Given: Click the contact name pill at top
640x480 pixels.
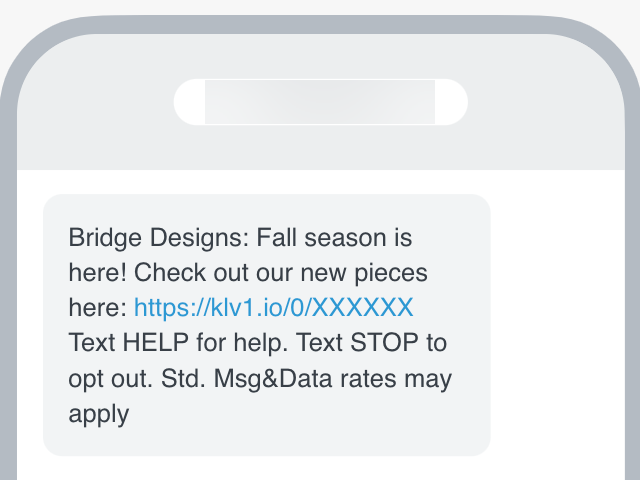Looking at the screenshot, I should (x=320, y=102).
